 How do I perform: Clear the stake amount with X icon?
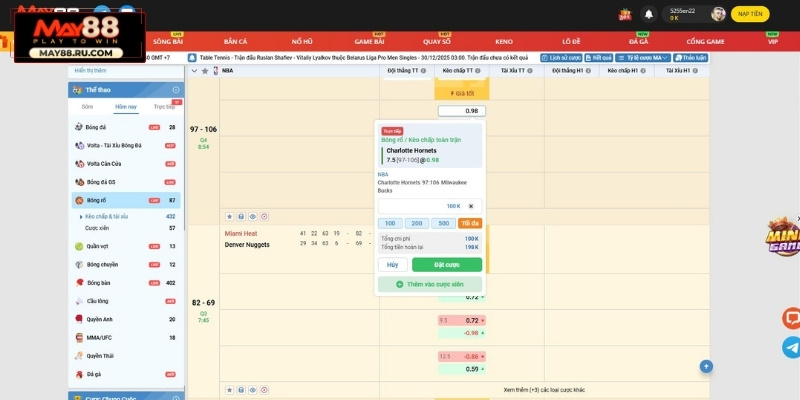tap(471, 206)
